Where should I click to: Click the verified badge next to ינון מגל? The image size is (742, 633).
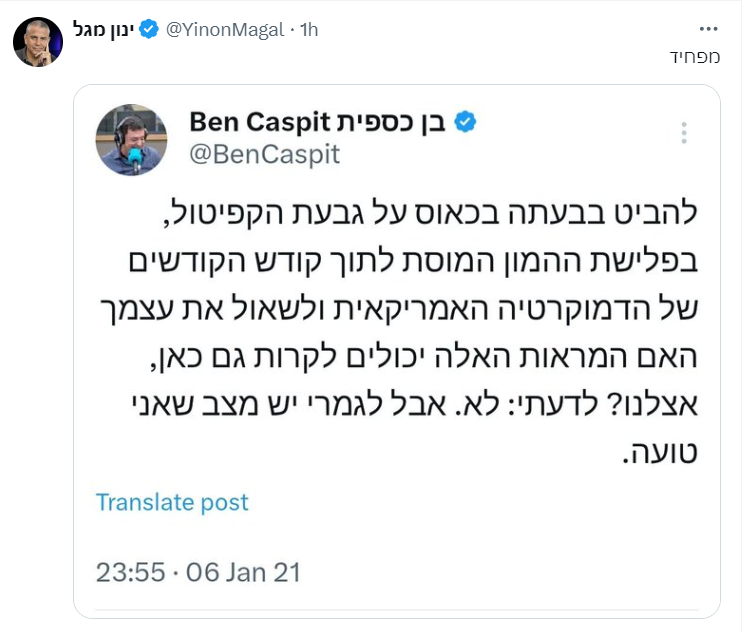(x=147, y=30)
